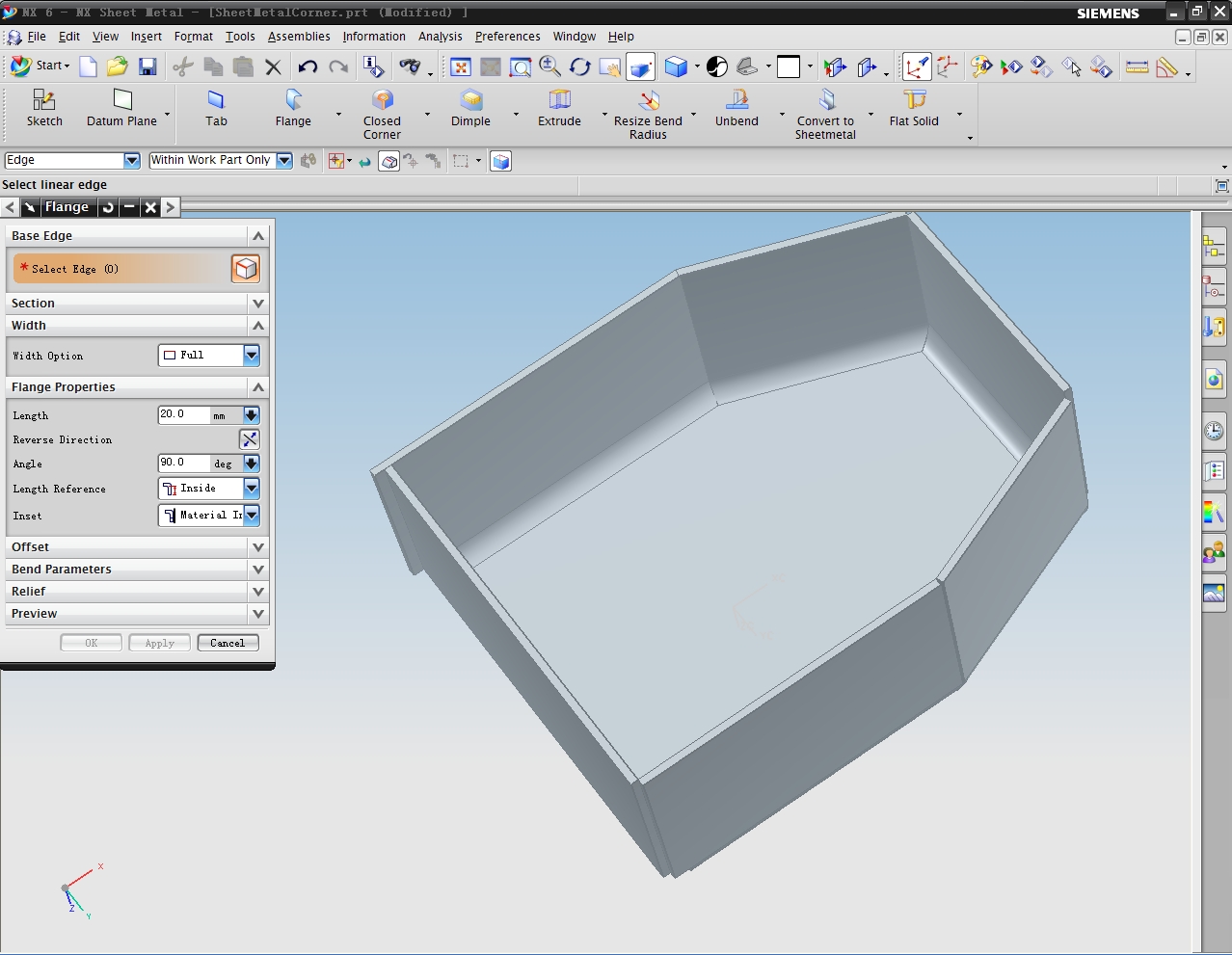Open the Help menu
Screen dimensions: 1232x955
621,37
